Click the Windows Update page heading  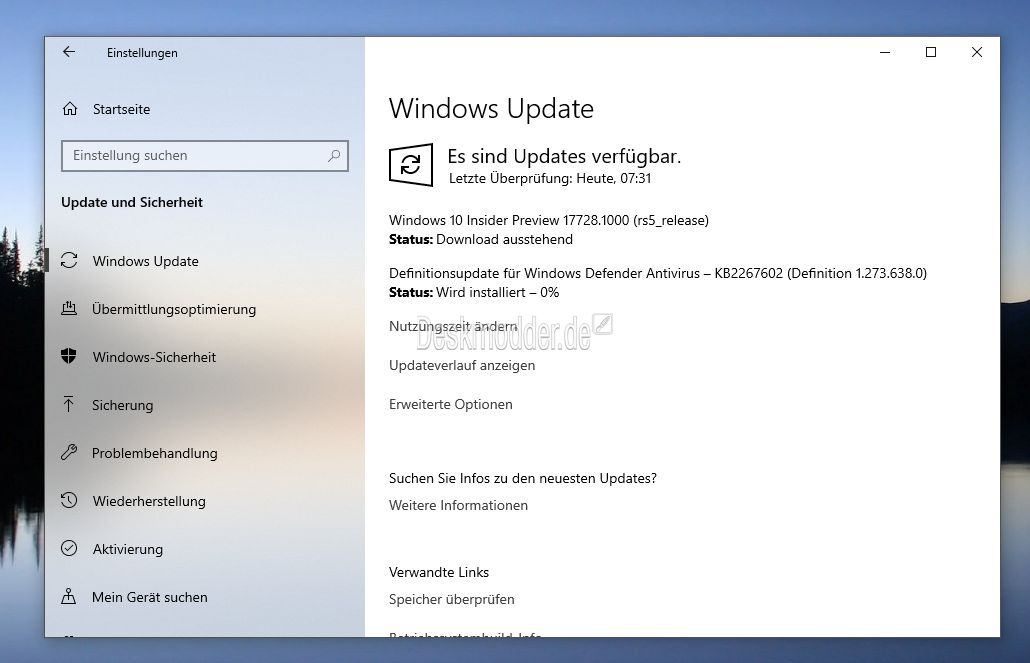[491, 108]
